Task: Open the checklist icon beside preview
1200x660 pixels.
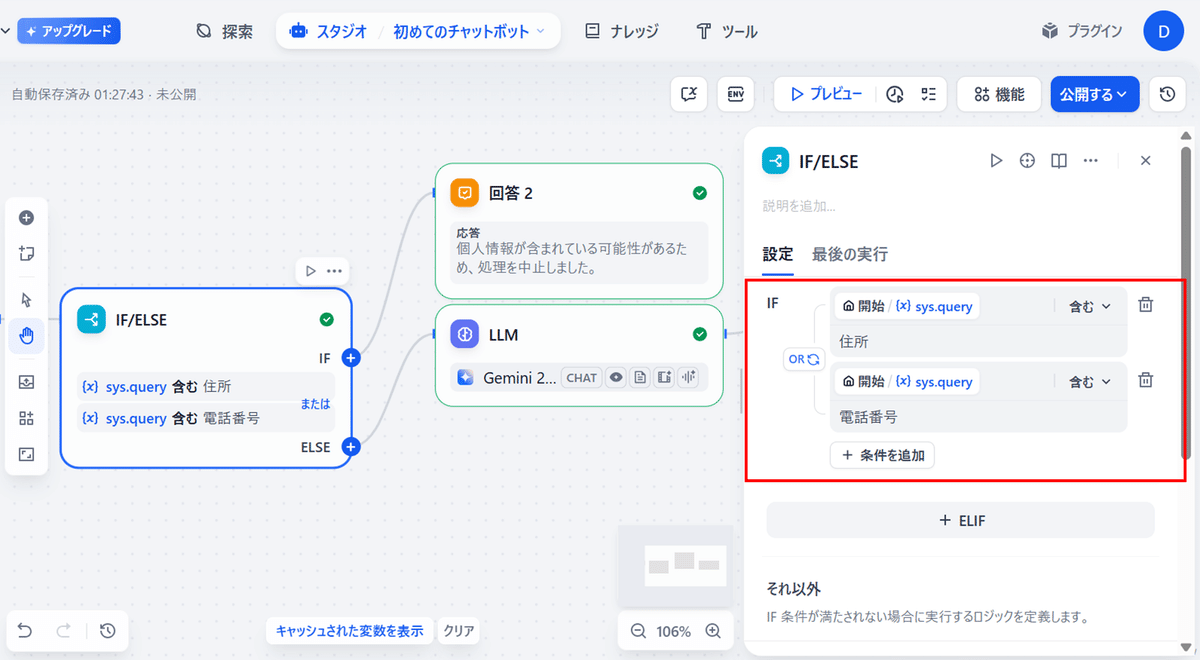Action: coord(928,94)
